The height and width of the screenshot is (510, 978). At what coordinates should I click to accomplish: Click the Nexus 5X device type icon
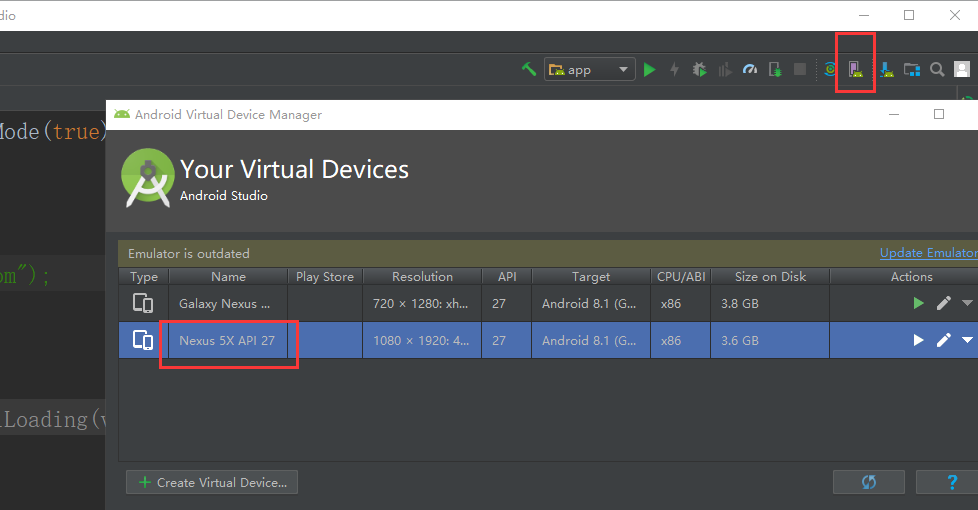tap(143, 340)
